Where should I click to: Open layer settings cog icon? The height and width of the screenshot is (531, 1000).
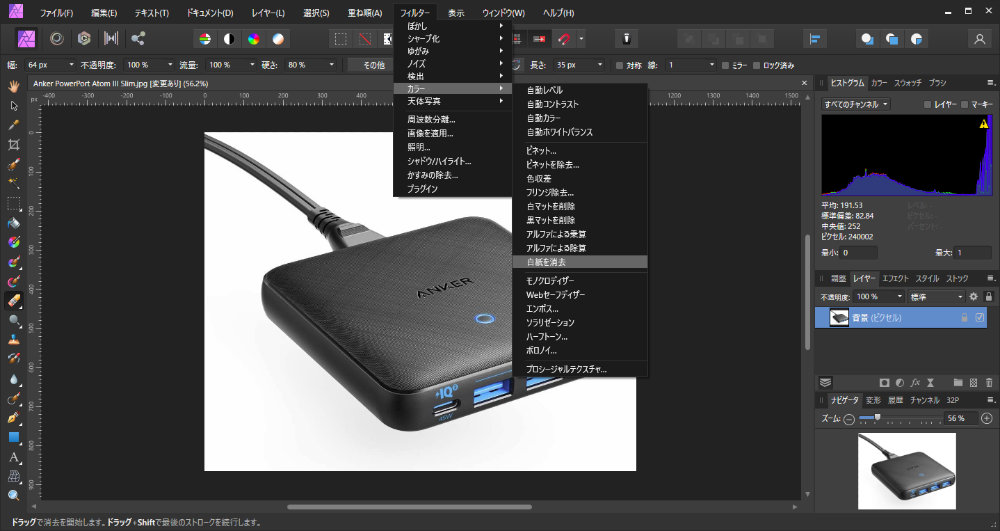973,296
